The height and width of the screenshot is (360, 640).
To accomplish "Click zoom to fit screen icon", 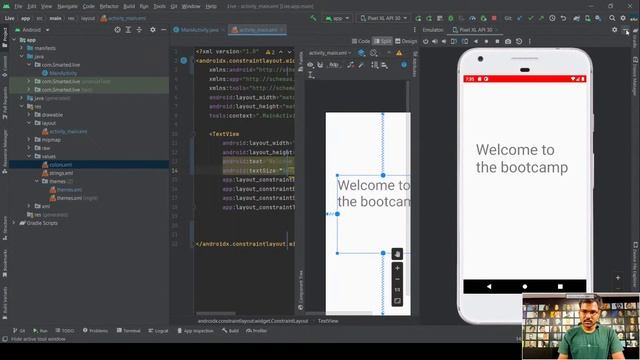I will click(397, 302).
